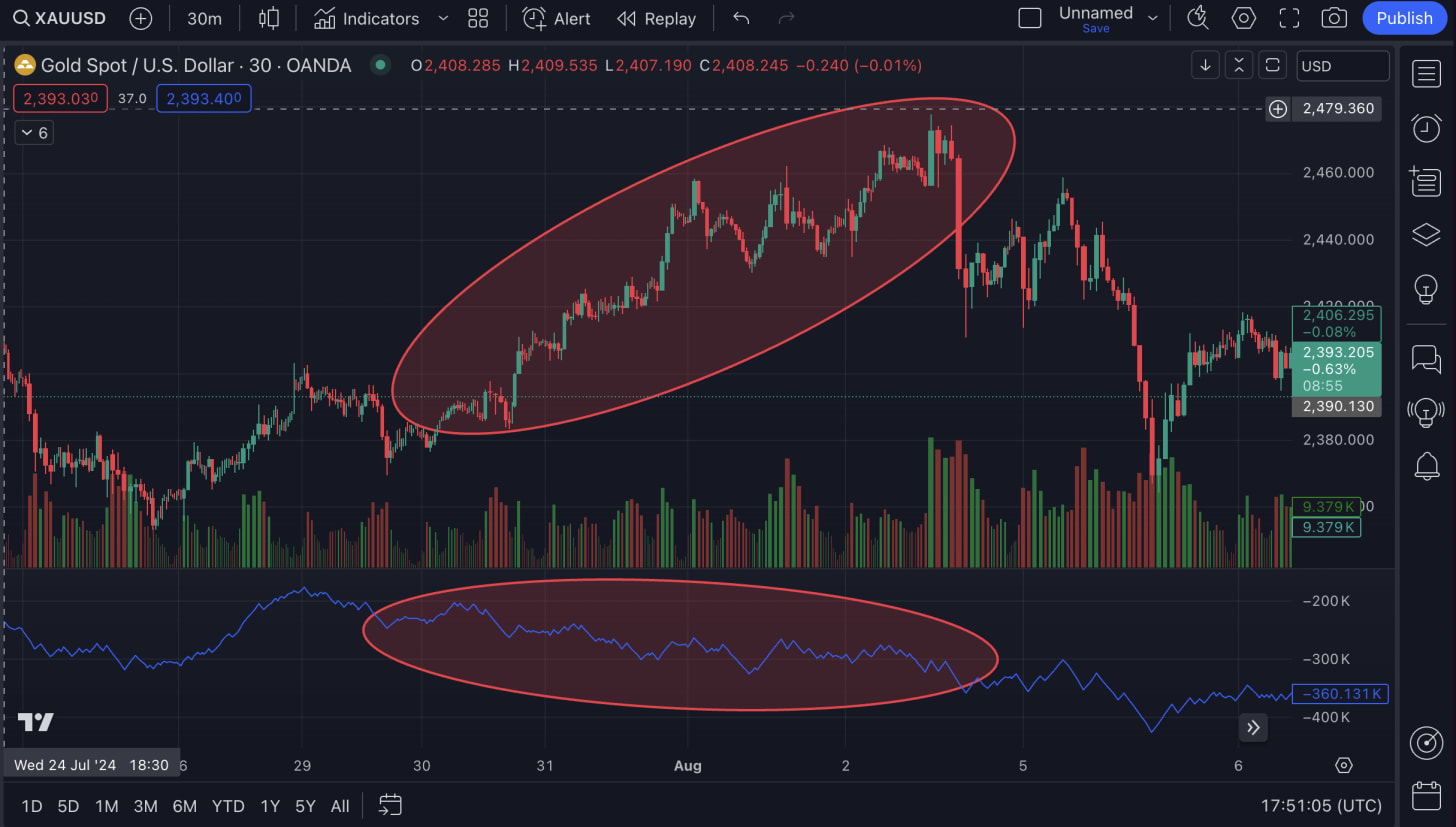Open the target hotlist icon in sidebar
The image size is (1456, 827).
coord(1426,742)
